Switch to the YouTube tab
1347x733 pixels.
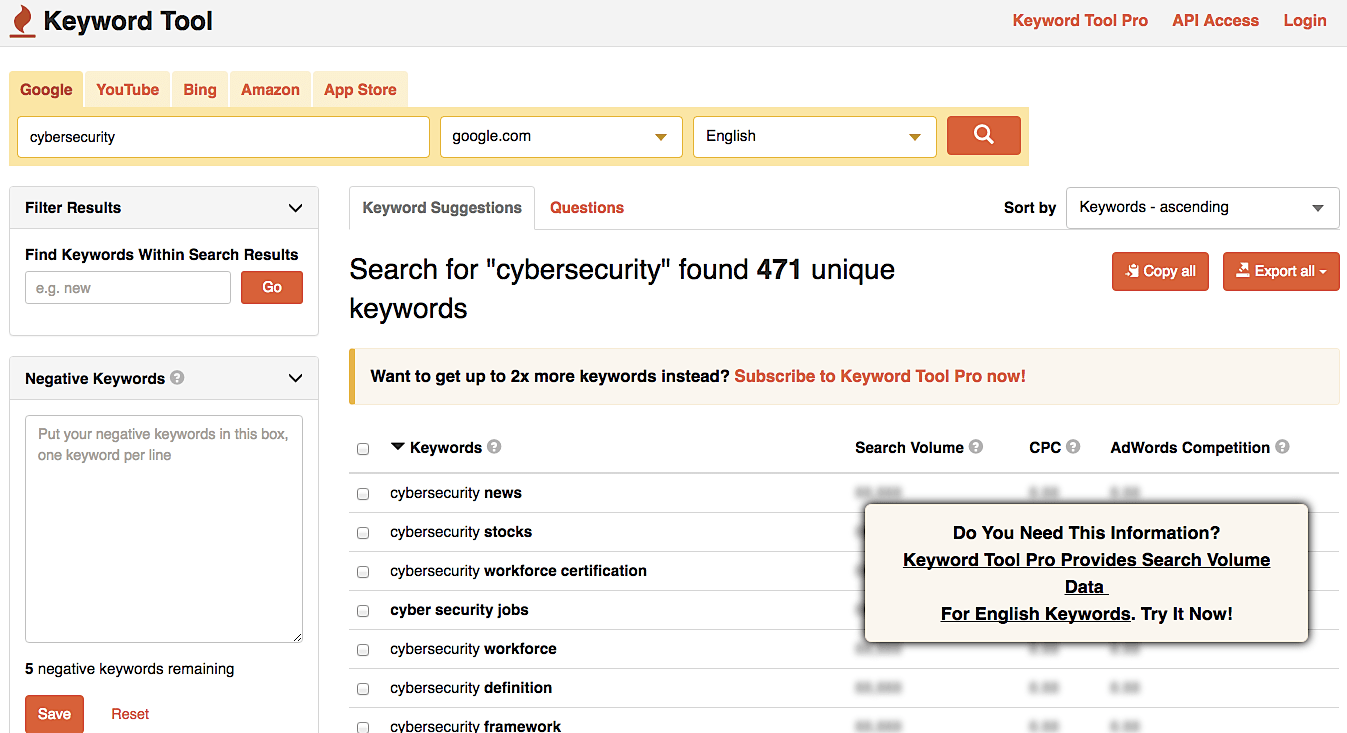[x=127, y=89]
